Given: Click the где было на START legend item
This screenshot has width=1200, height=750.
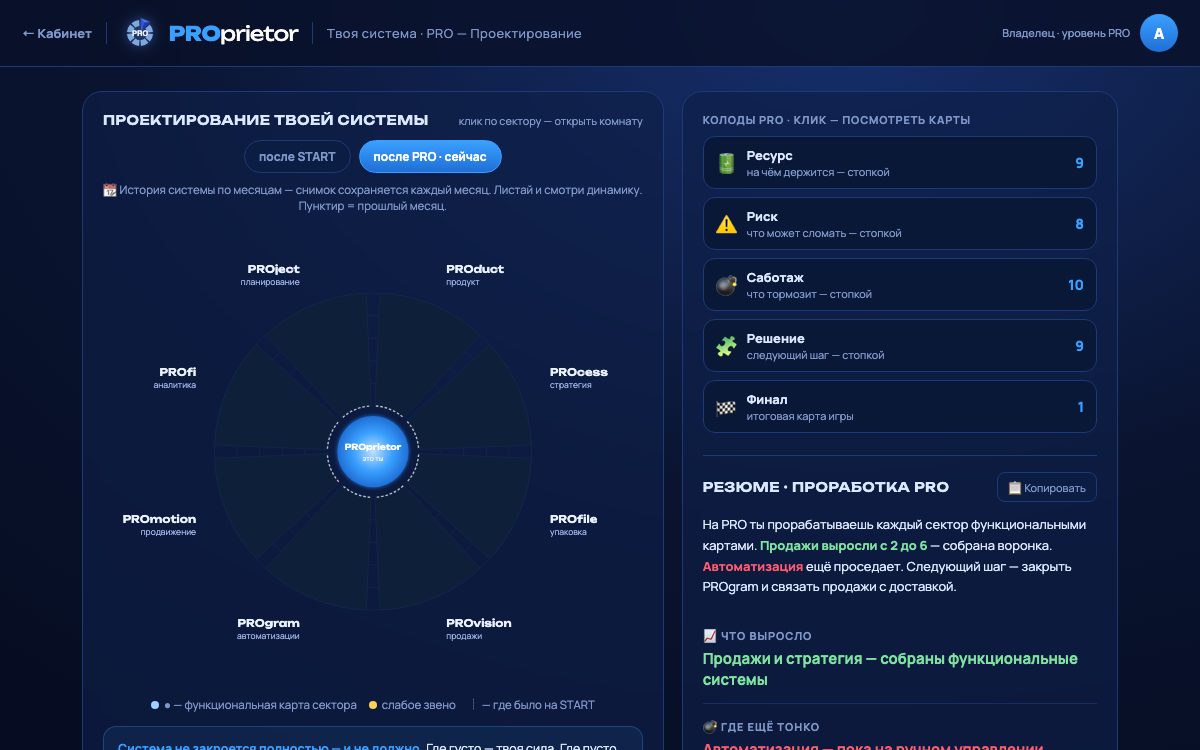Looking at the screenshot, I should (x=533, y=705).
